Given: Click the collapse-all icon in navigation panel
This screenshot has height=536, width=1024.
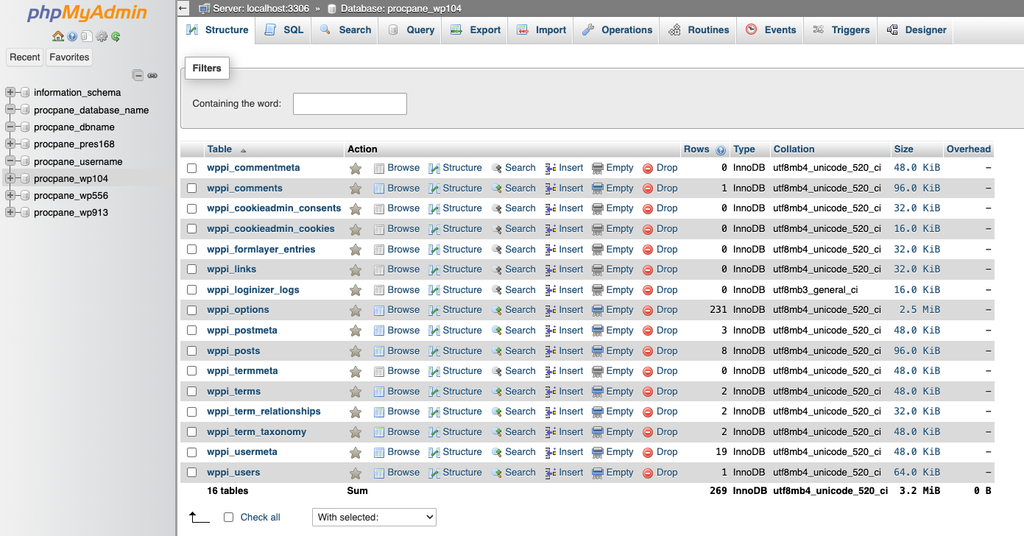Looking at the screenshot, I should pos(138,76).
